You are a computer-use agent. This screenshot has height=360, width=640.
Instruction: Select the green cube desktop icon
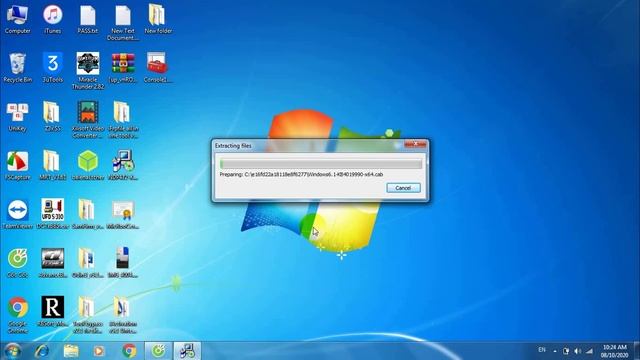coord(88,166)
